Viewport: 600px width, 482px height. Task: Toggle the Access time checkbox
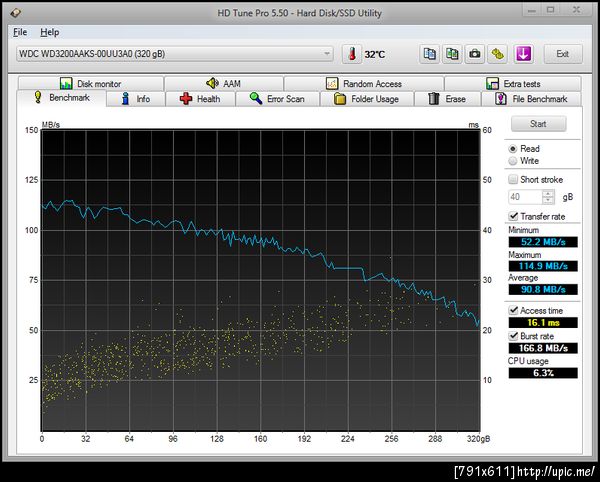click(x=513, y=310)
